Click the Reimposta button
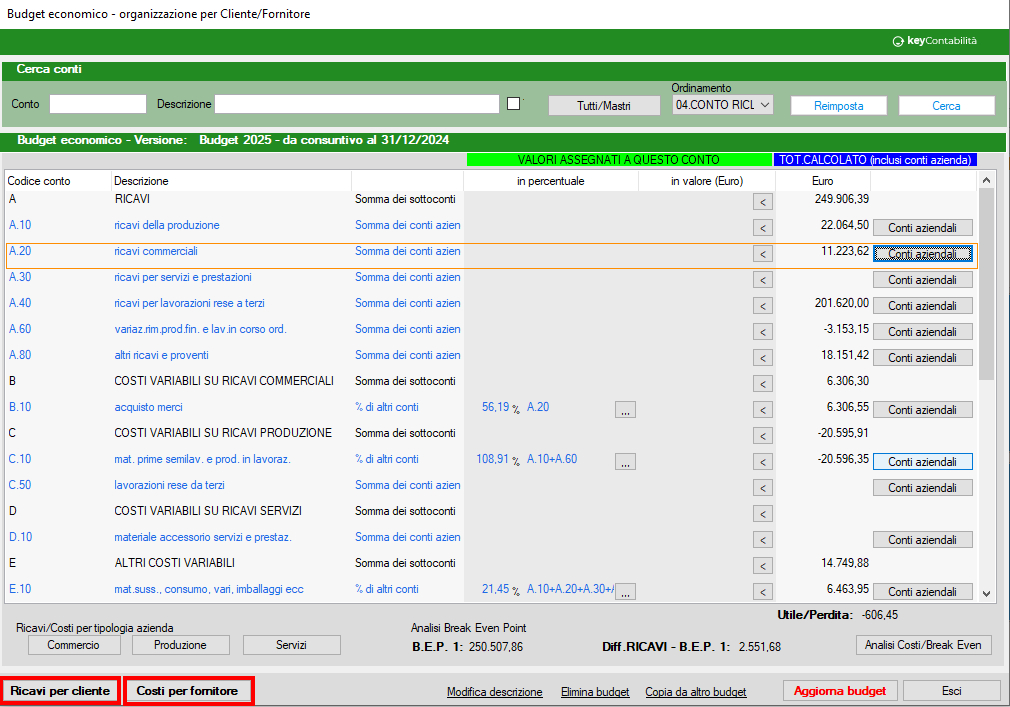The image size is (1010, 707). [x=839, y=106]
